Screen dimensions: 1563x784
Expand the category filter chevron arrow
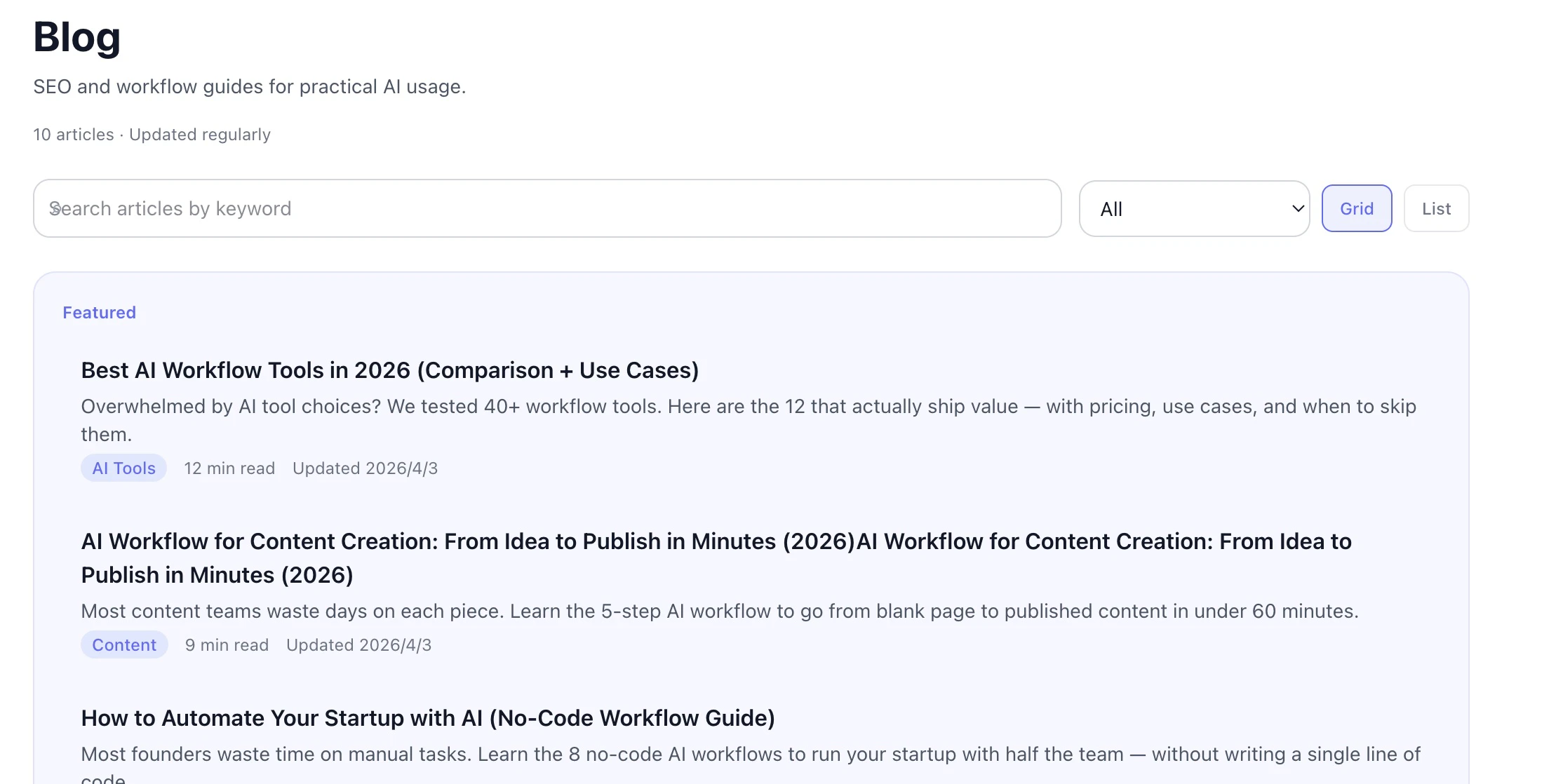click(1296, 208)
